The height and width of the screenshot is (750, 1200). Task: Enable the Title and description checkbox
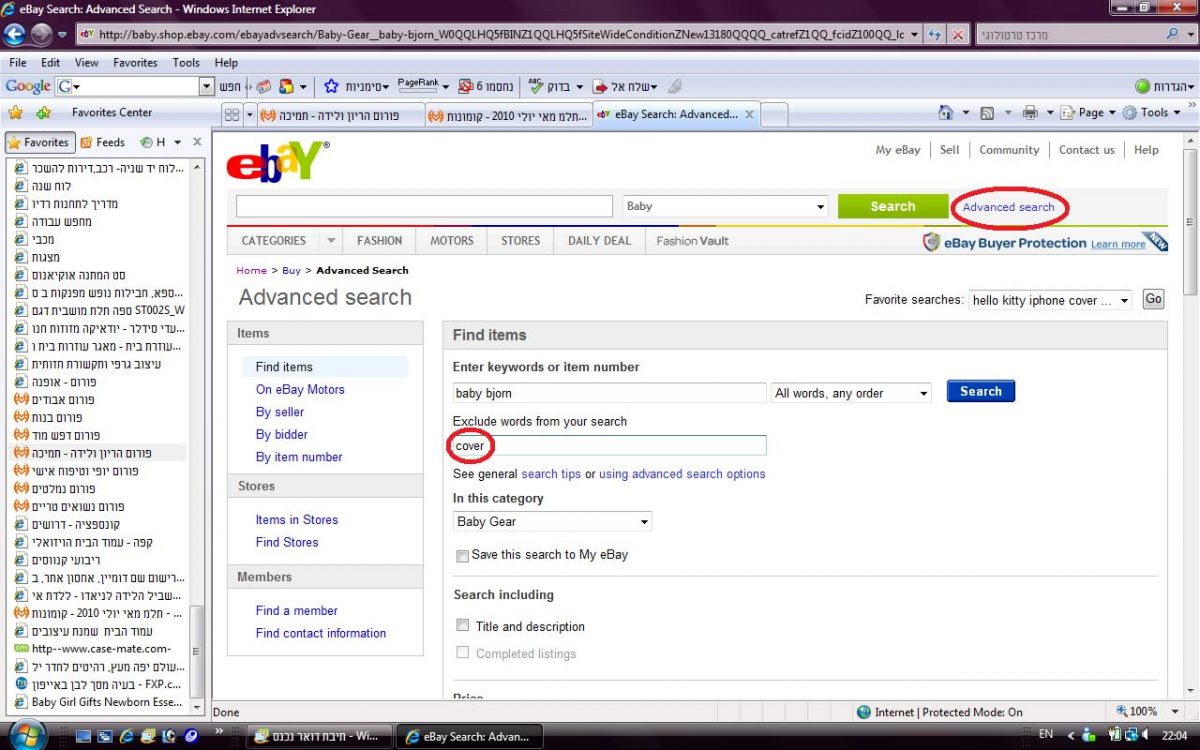462,626
